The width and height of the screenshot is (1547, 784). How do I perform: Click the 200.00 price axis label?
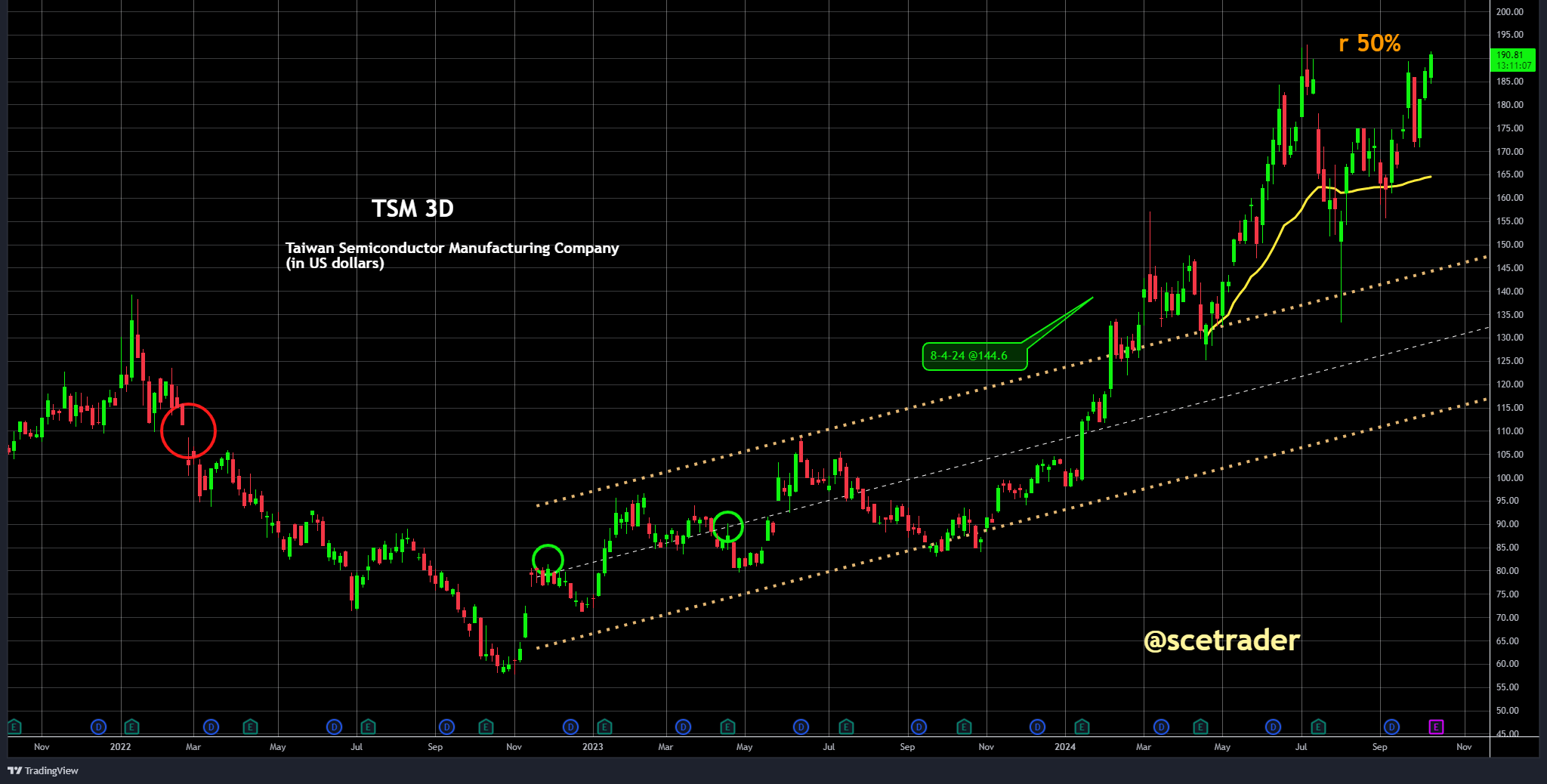[x=1509, y=11]
